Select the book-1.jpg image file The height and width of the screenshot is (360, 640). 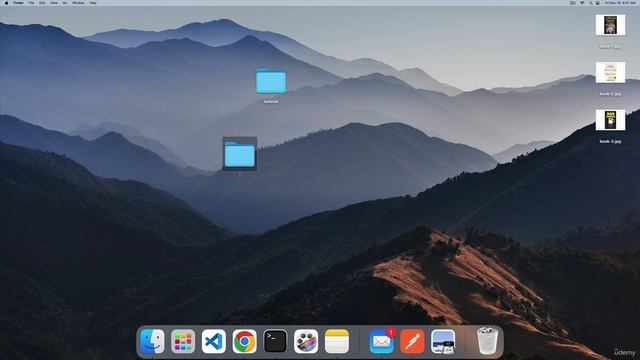click(610, 25)
